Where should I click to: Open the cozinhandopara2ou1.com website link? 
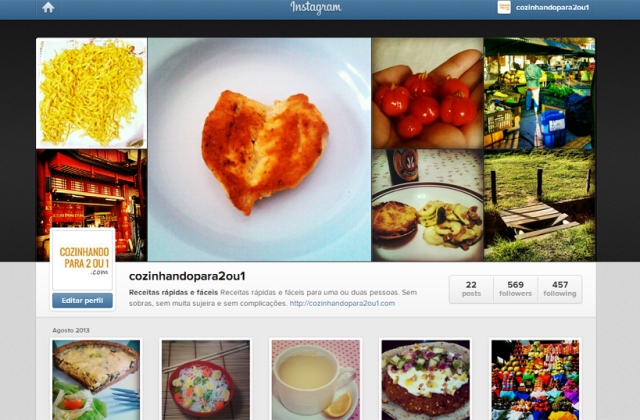(342, 303)
